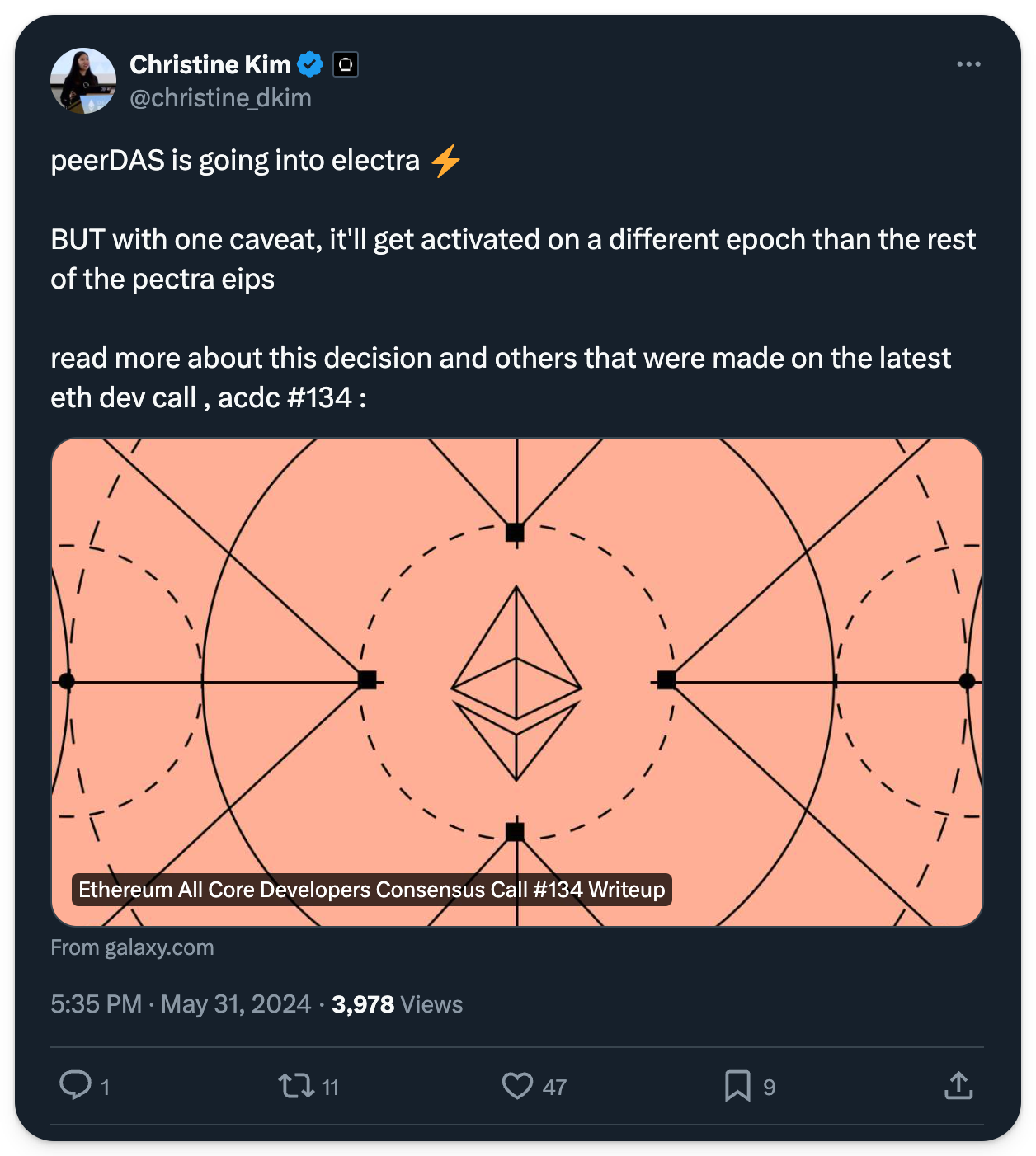The height and width of the screenshot is (1156, 1036).
Task: Bookmark this tweet with the bookmark icon
Action: point(737,1086)
